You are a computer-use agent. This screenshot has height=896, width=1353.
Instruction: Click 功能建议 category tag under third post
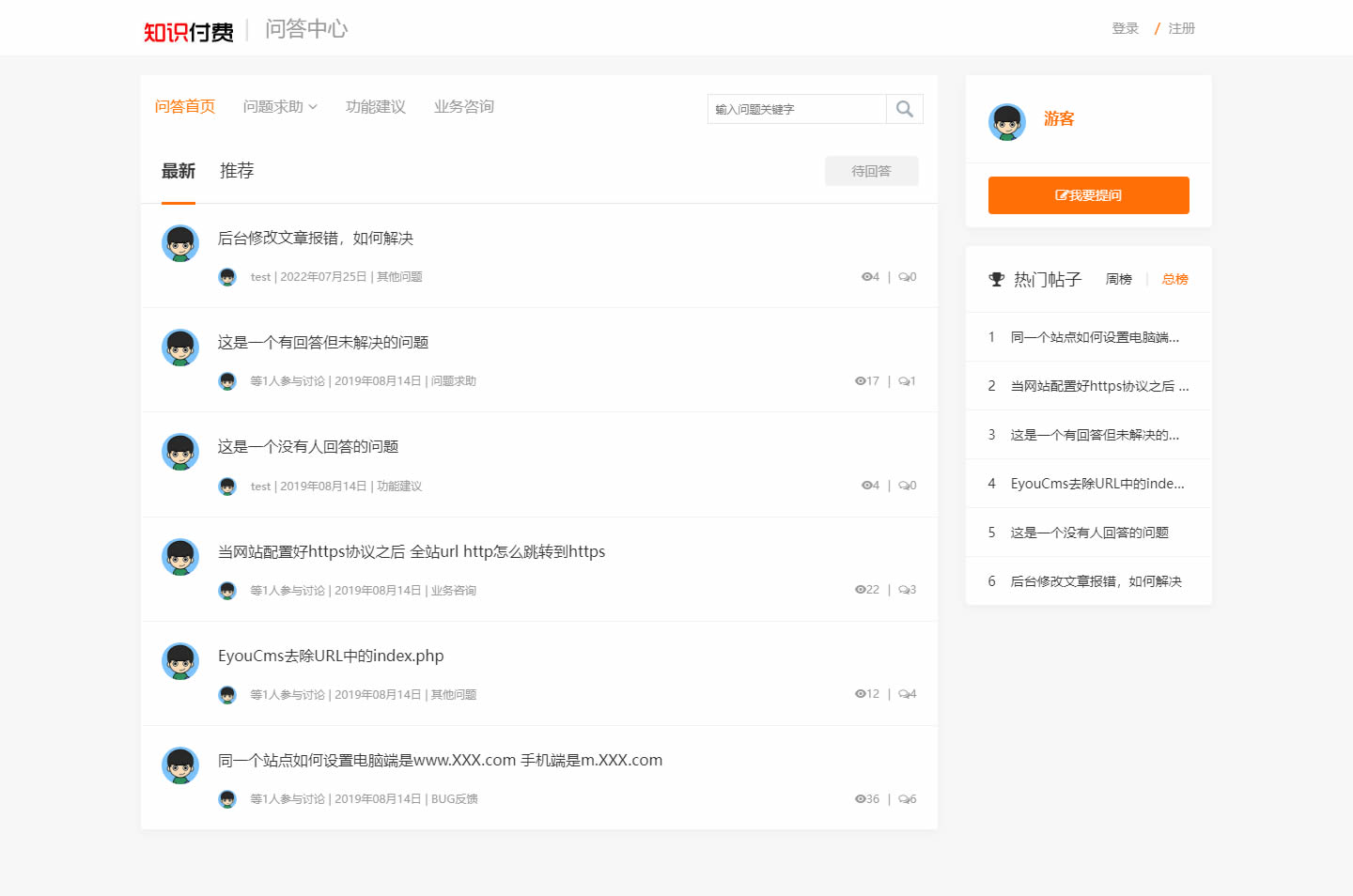(x=399, y=487)
